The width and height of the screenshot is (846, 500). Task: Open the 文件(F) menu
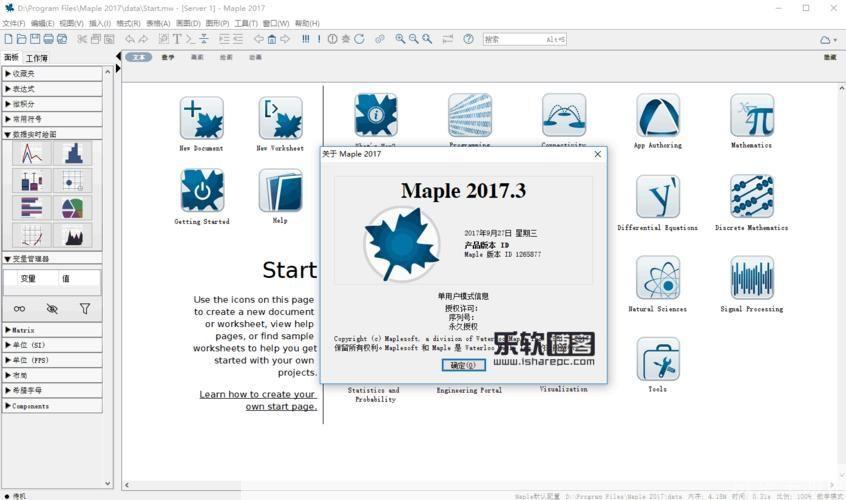point(14,23)
